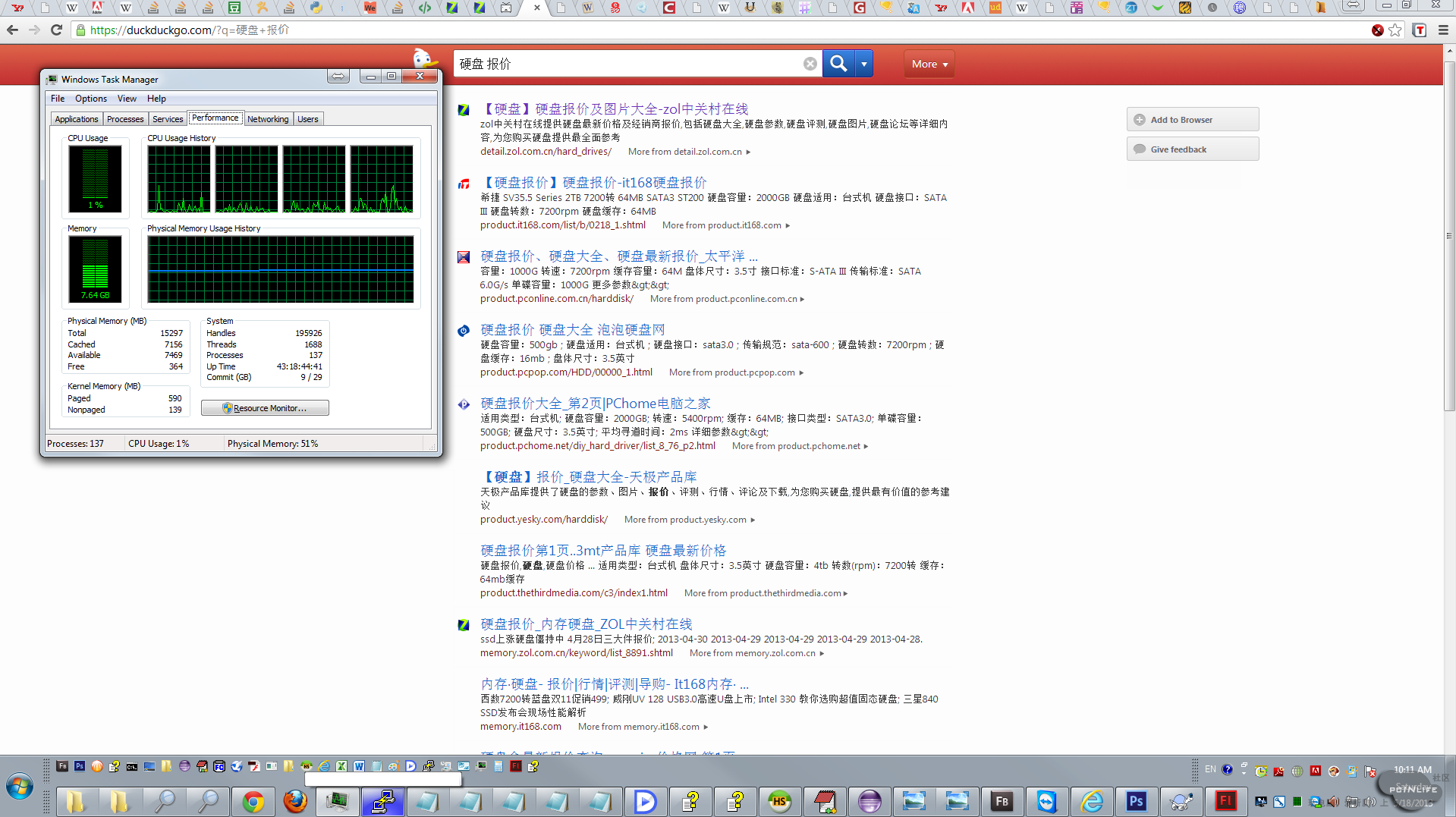The width and height of the screenshot is (1456, 817).
Task: Open Google Chrome from the taskbar
Action: click(253, 801)
